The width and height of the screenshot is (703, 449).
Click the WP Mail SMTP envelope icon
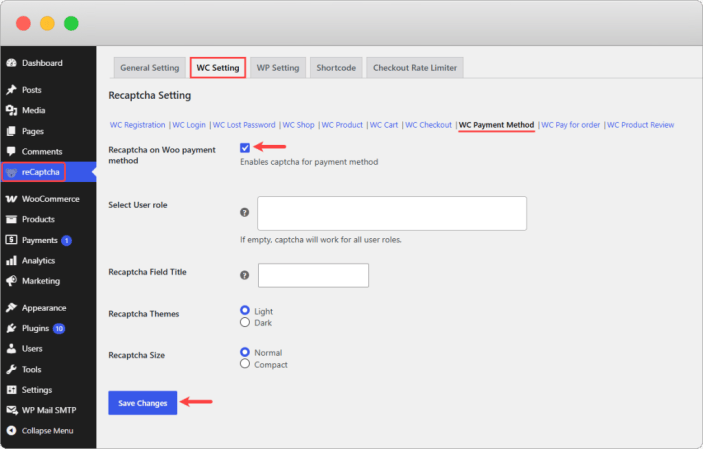(x=12, y=410)
